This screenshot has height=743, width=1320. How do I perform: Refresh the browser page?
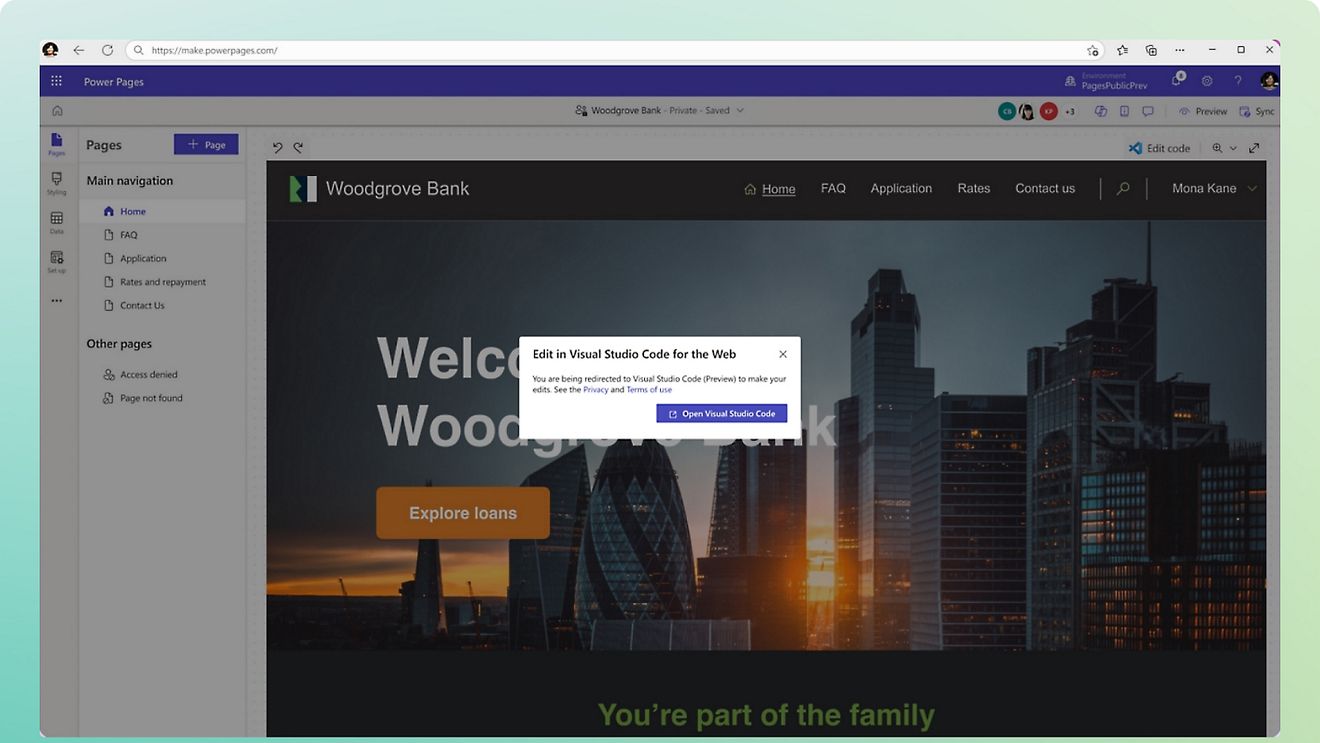pyautogui.click(x=107, y=50)
